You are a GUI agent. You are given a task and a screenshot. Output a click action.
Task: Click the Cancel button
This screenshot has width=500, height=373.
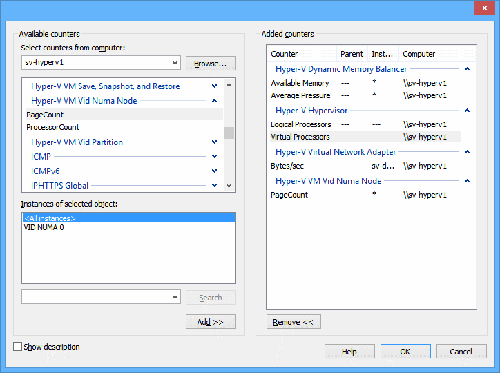point(461,351)
